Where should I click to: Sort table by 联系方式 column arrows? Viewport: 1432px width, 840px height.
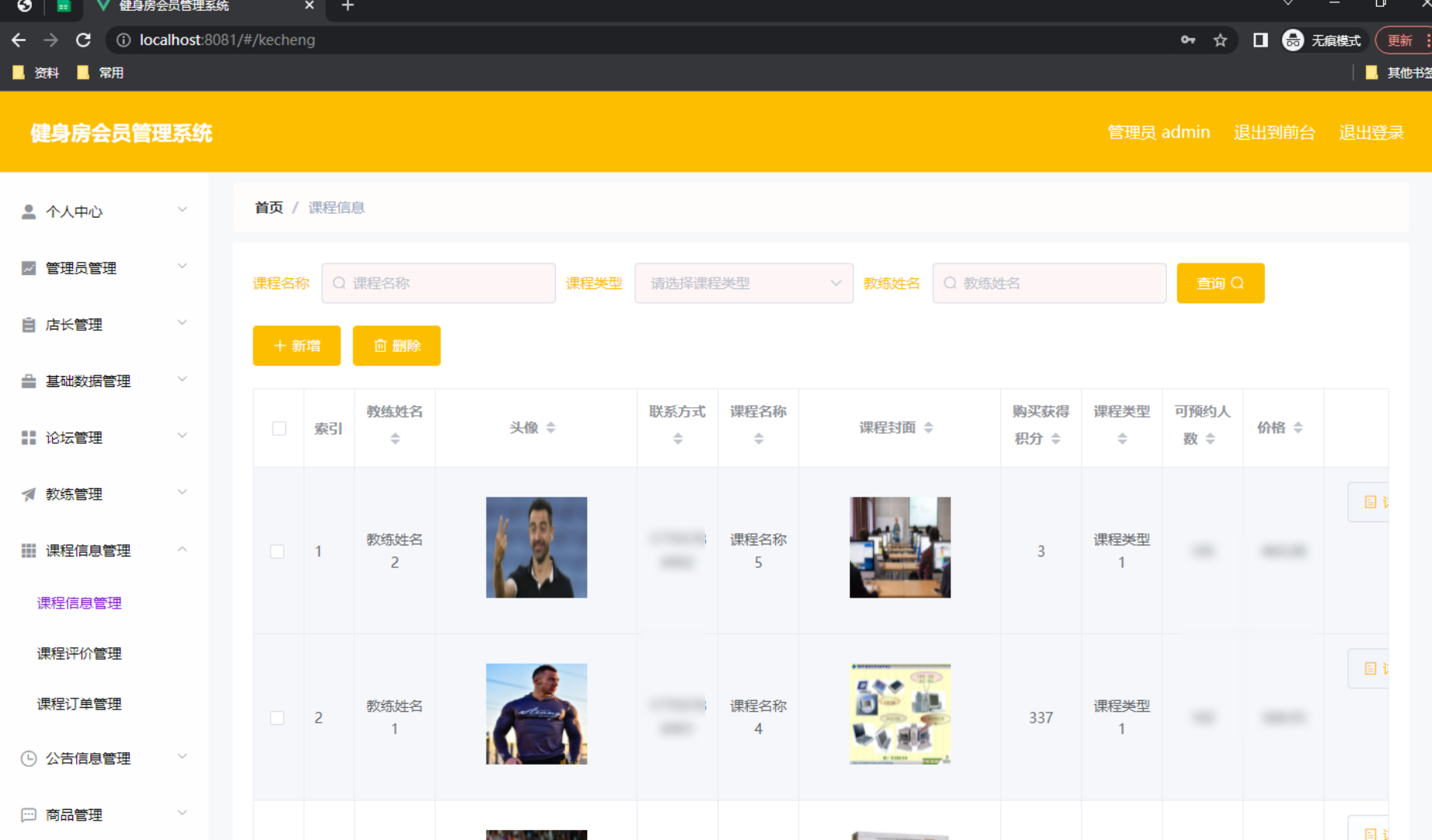[x=678, y=439]
